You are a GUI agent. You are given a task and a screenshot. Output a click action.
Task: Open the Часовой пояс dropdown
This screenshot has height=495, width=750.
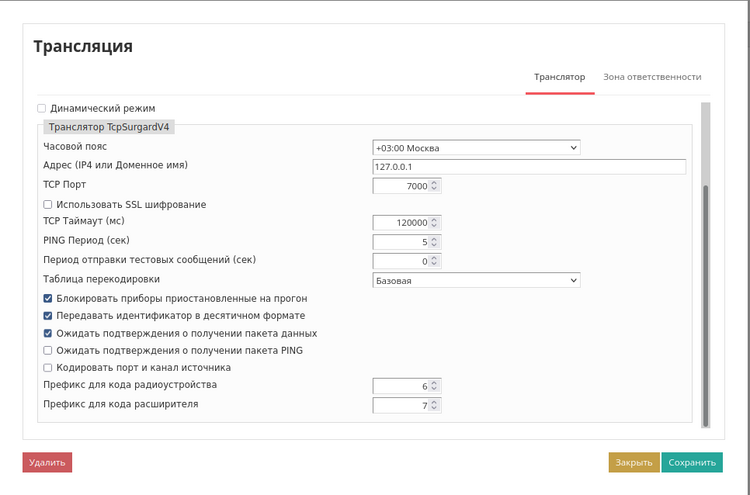click(x=476, y=148)
